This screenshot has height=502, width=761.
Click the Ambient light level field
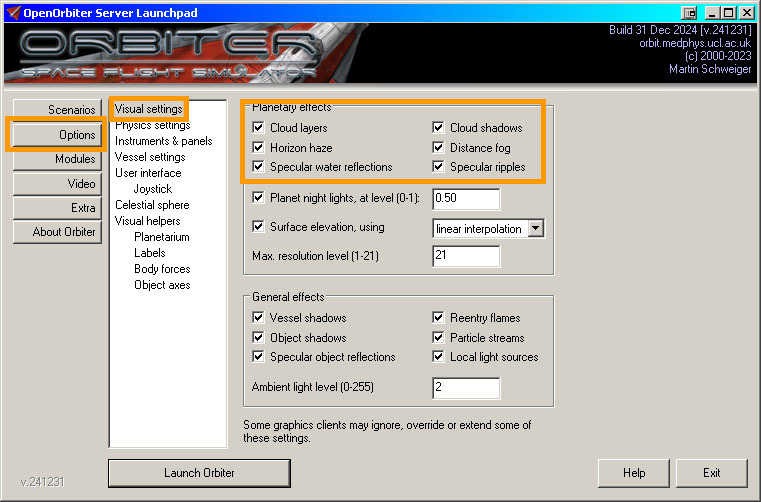(x=466, y=388)
